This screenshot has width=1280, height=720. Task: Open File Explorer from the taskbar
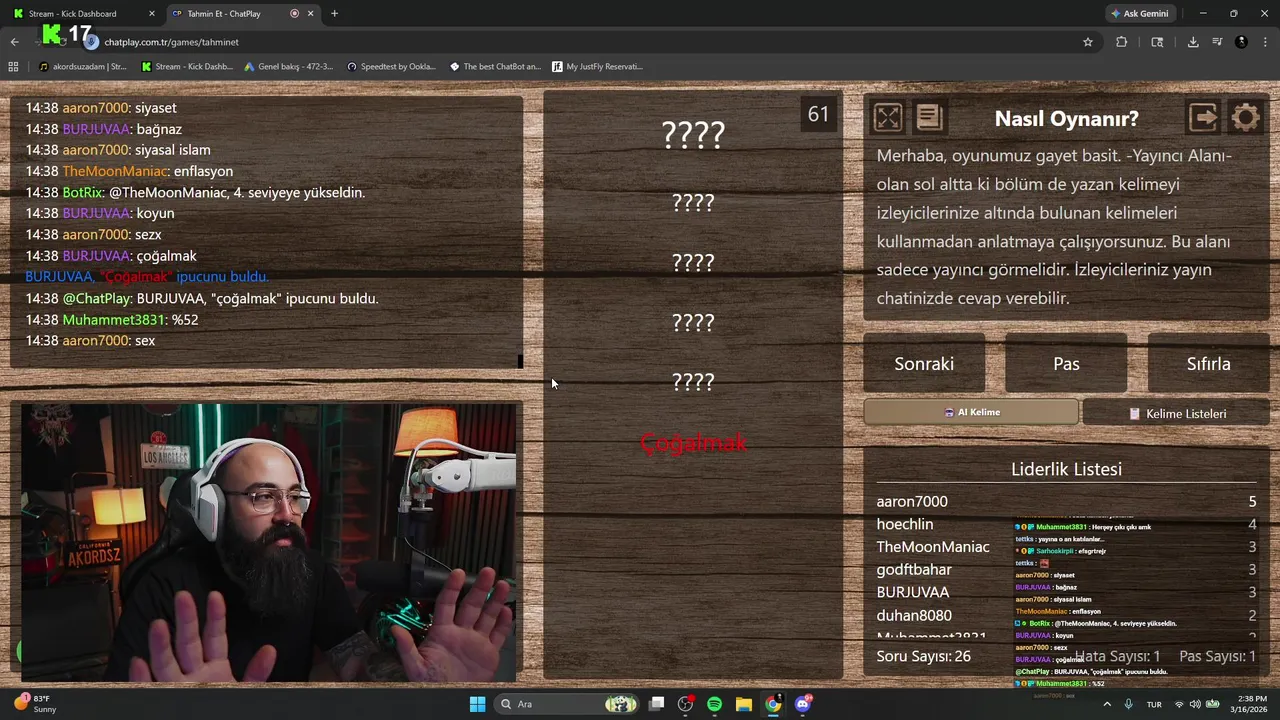tap(743, 704)
